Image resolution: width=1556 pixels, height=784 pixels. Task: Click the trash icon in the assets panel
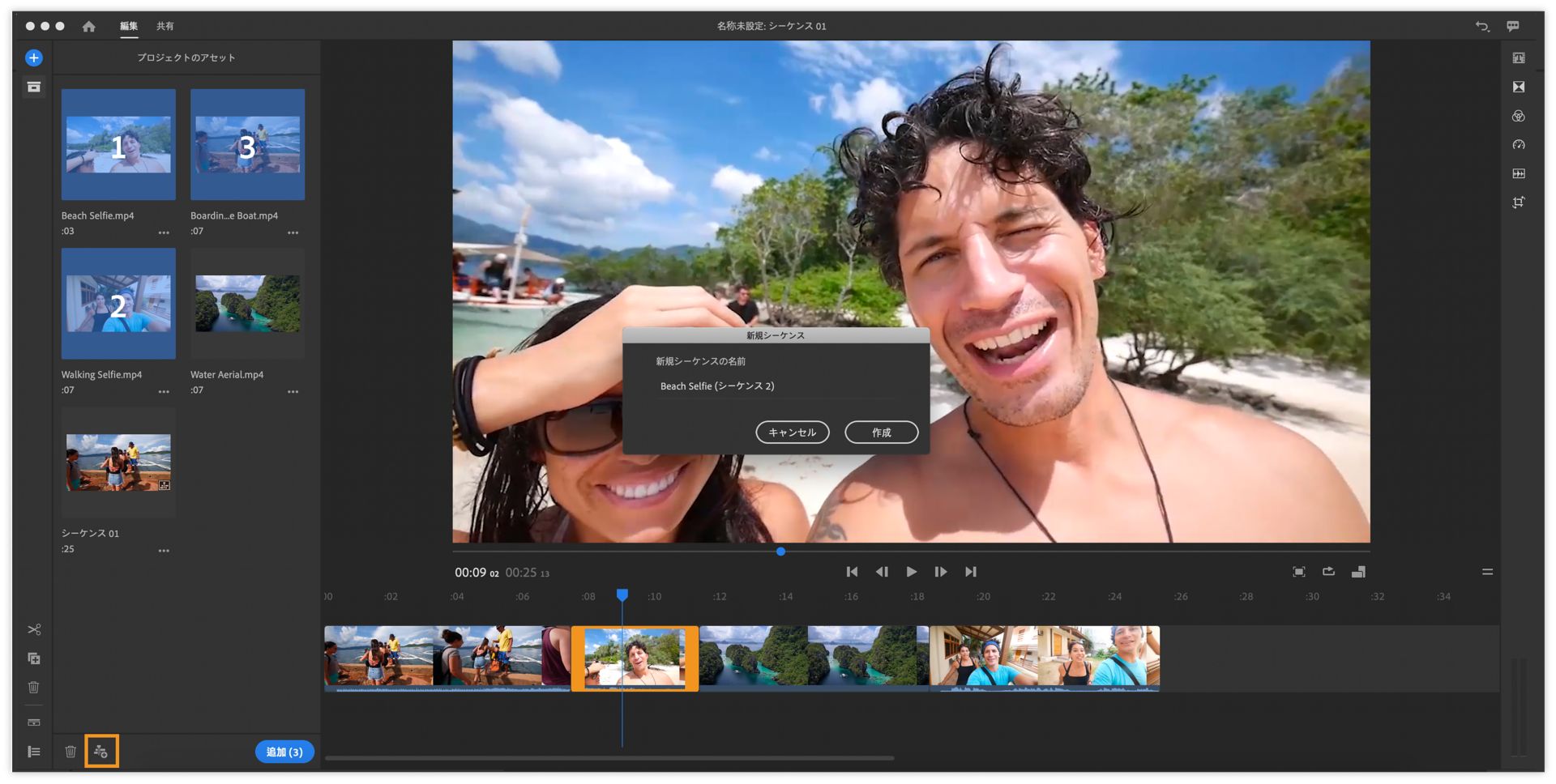pyautogui.click(x=71, y=752)
